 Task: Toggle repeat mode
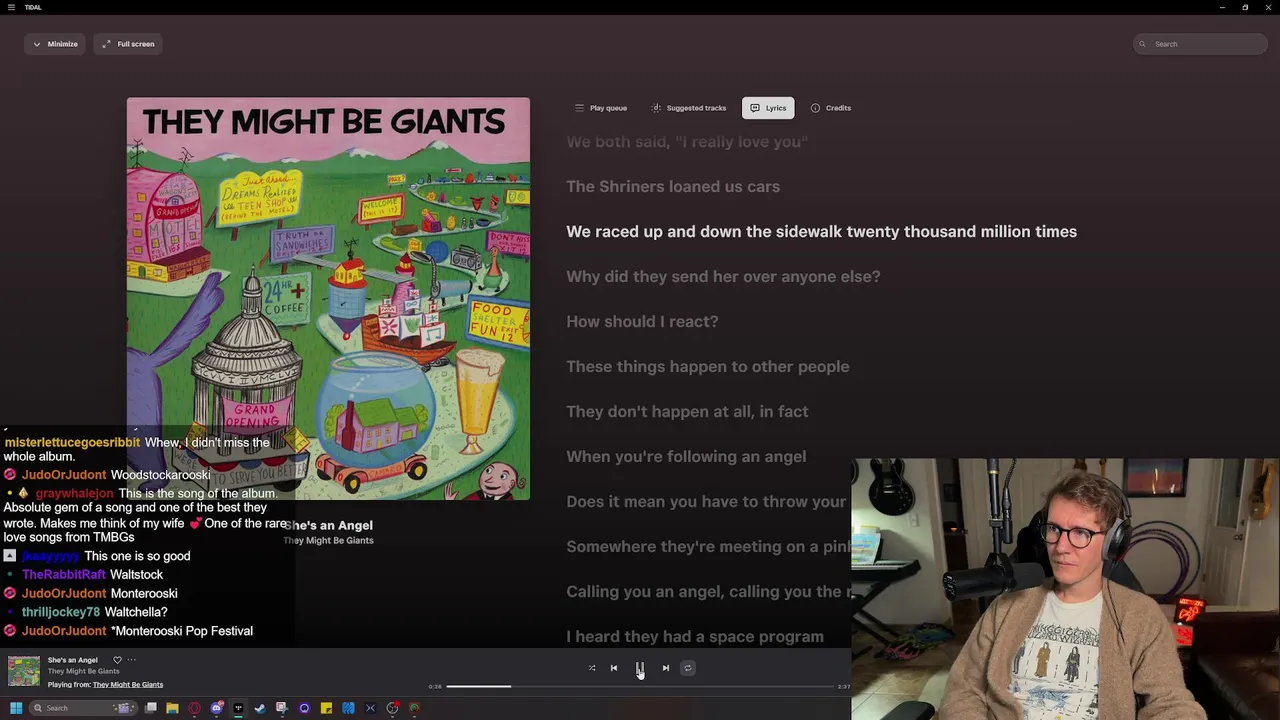click(x=688, y=668)
